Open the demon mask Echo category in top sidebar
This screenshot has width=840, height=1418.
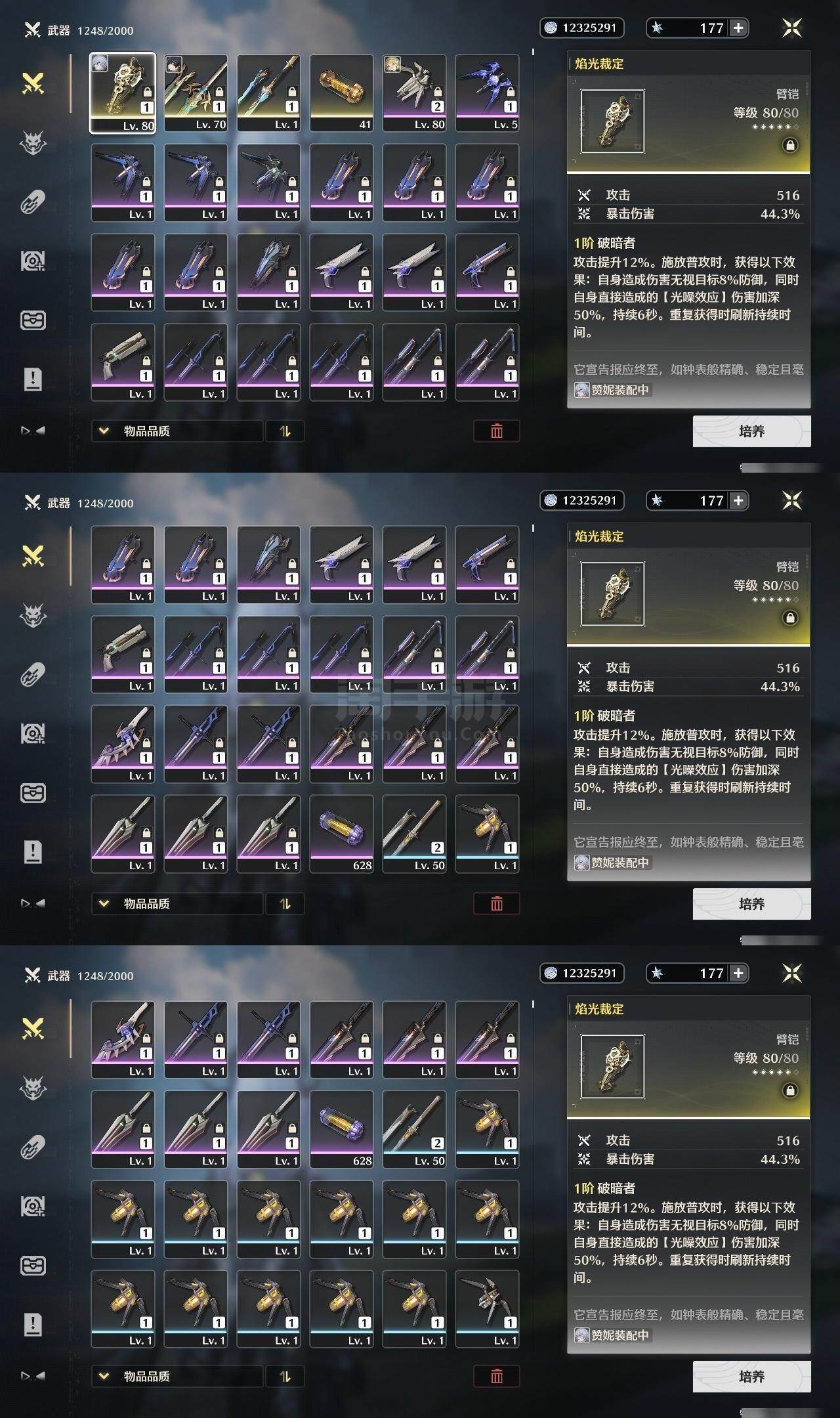coord(33,142)
